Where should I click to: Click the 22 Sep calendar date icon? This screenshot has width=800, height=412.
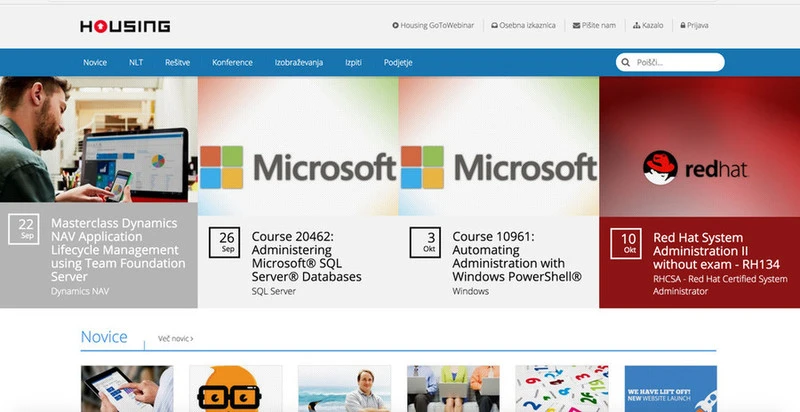point(26,229)
